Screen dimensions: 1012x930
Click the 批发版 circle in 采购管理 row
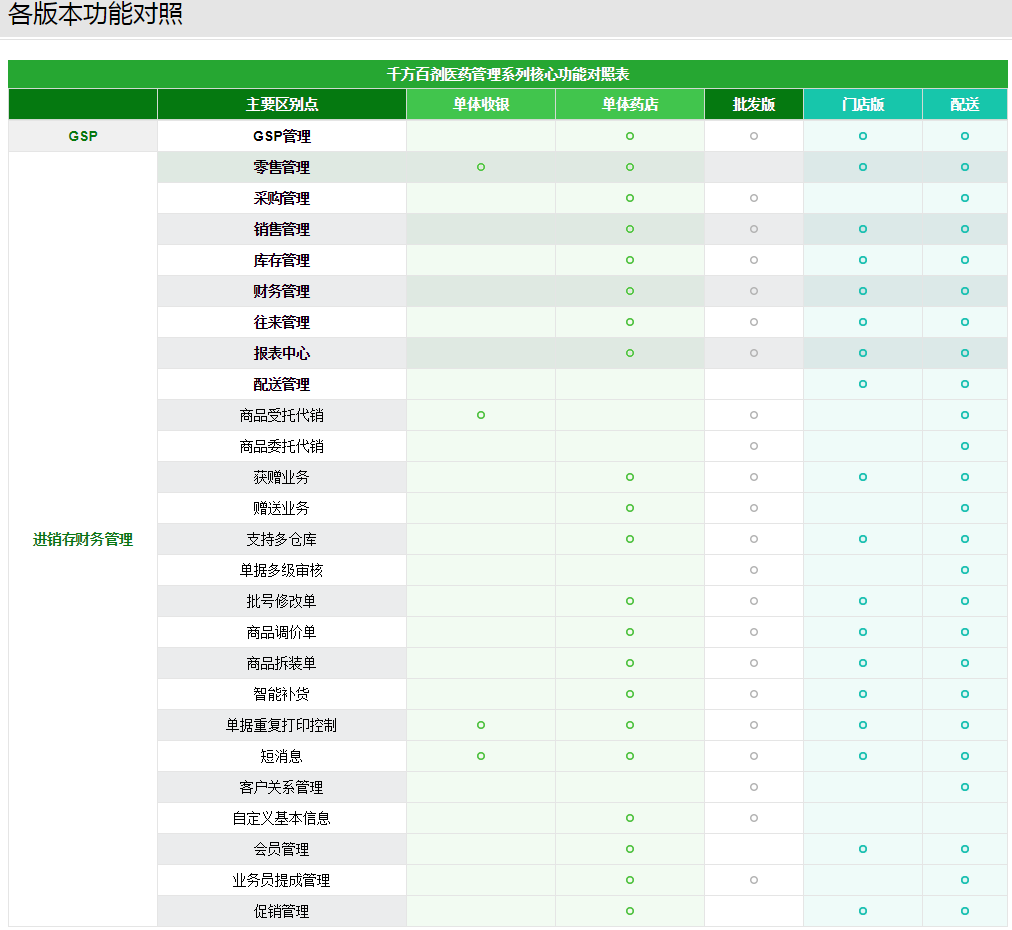point(754,198)
